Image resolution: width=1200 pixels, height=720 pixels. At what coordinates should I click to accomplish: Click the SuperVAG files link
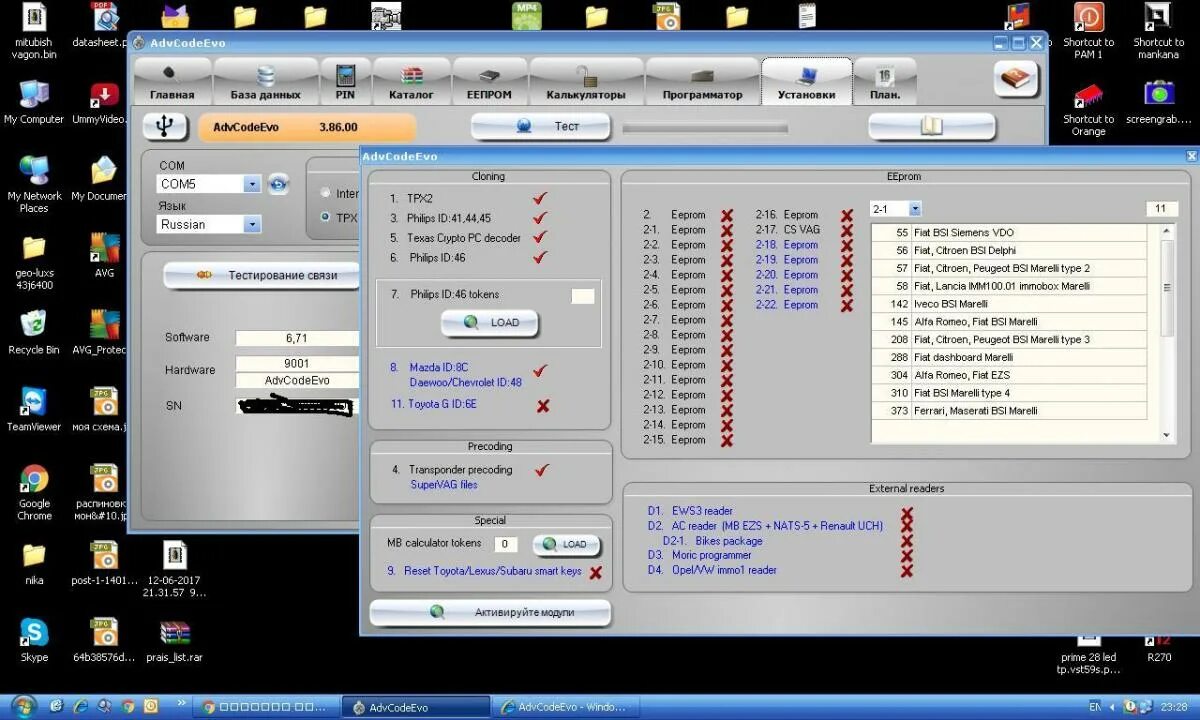[x=443, y=485]
